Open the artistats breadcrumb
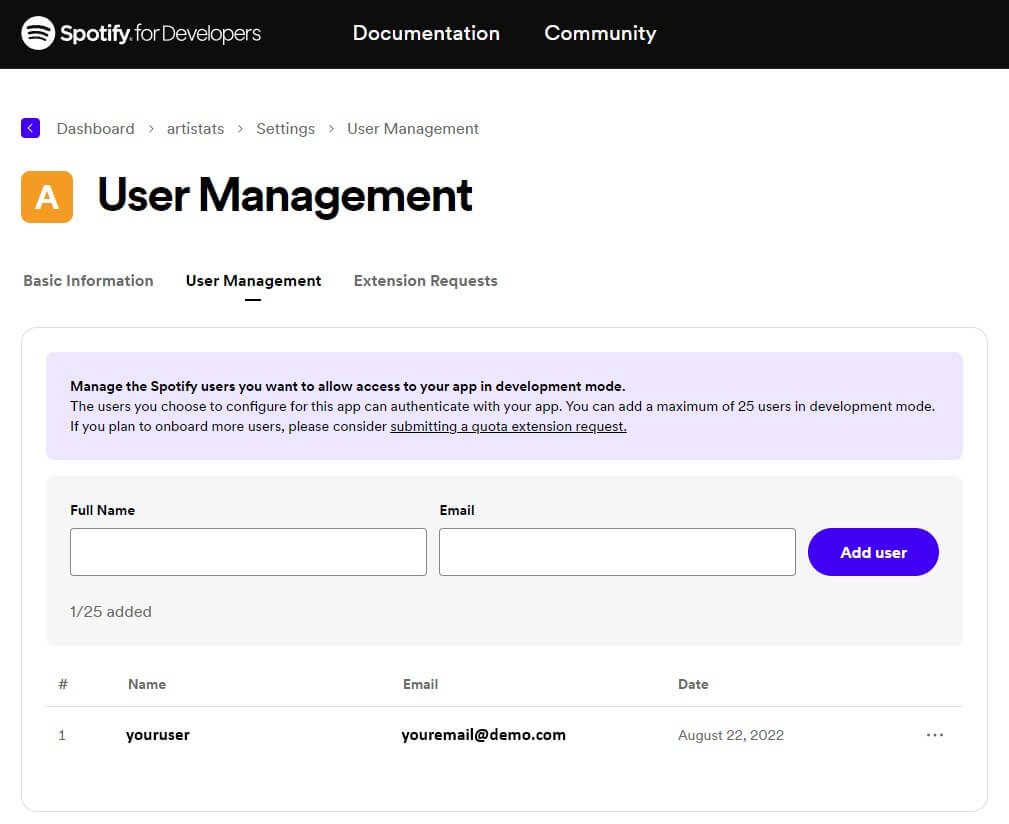The image size is (1009, 824). click(195, 129)
